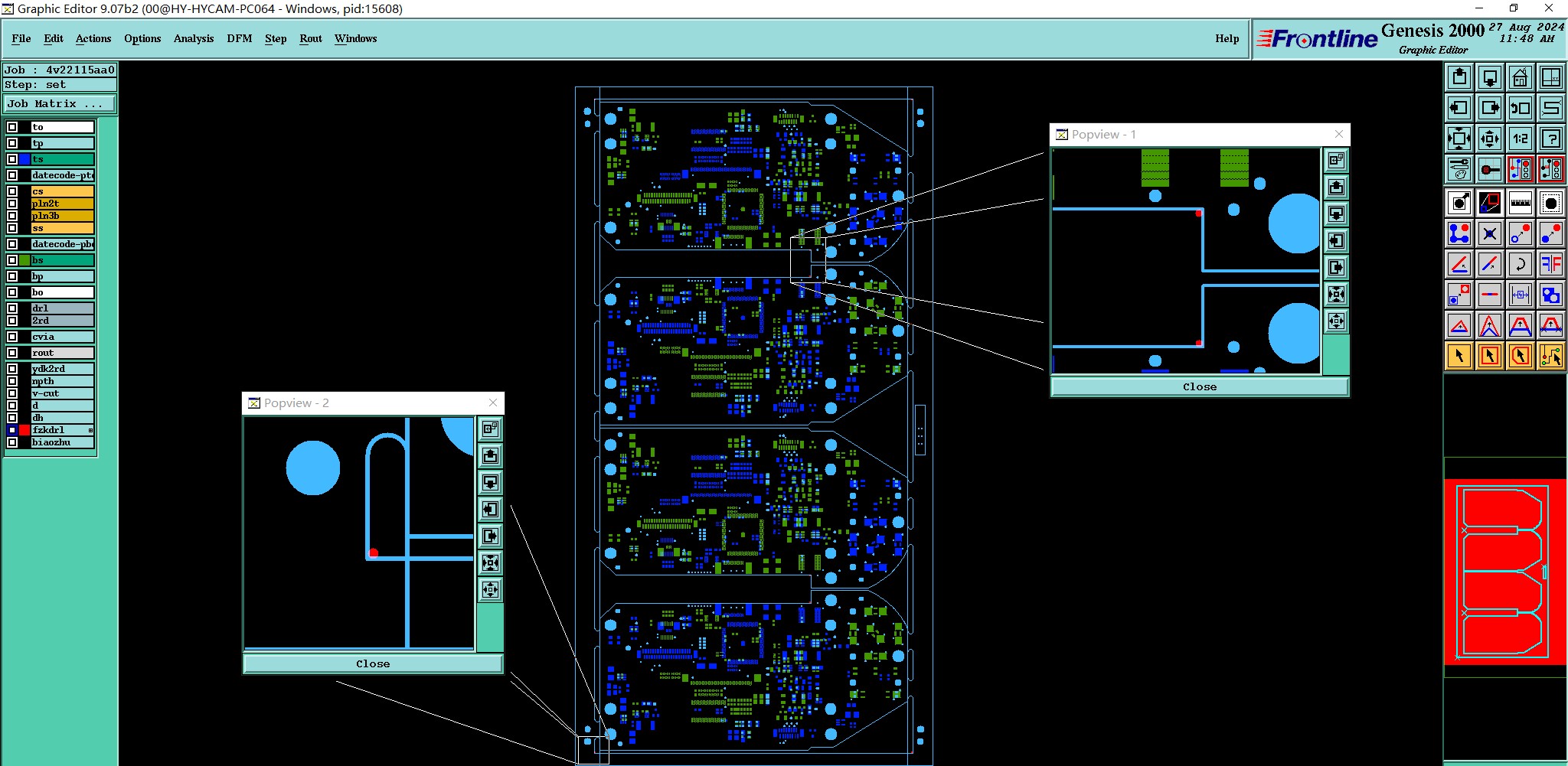The width and height of the screenshot is (1568, 766).
Task: Select the plain arrow pointer tool
Action: pyautogui.click(x=1459, y=356)
